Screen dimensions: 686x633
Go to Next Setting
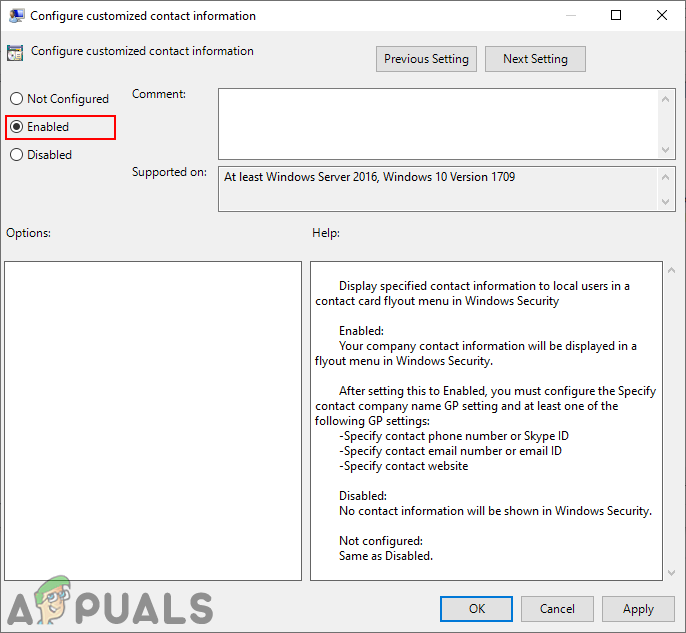(535, 59)
